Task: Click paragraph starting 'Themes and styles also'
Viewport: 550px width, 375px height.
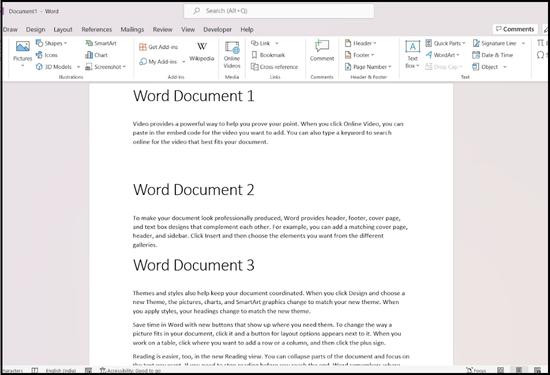Action: (269, 302)
